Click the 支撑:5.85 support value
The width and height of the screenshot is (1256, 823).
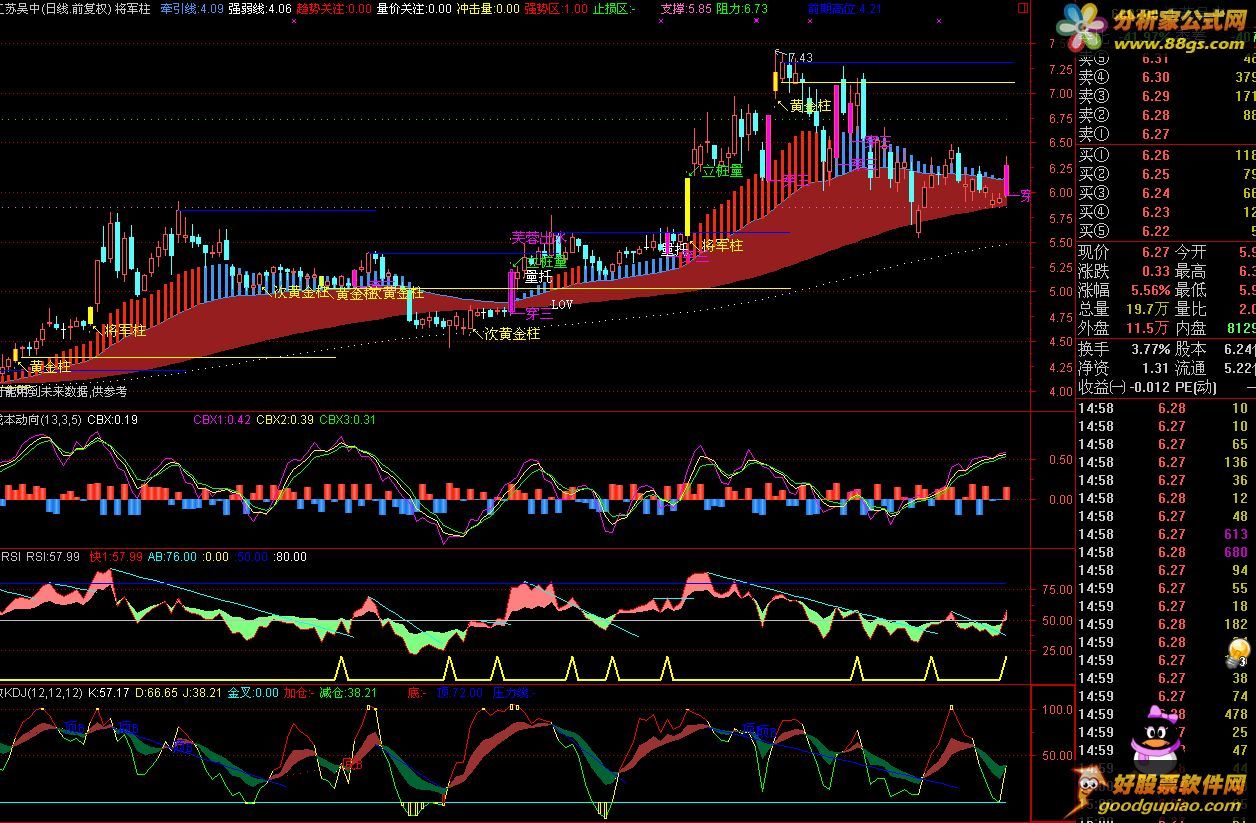click(687, 8)
